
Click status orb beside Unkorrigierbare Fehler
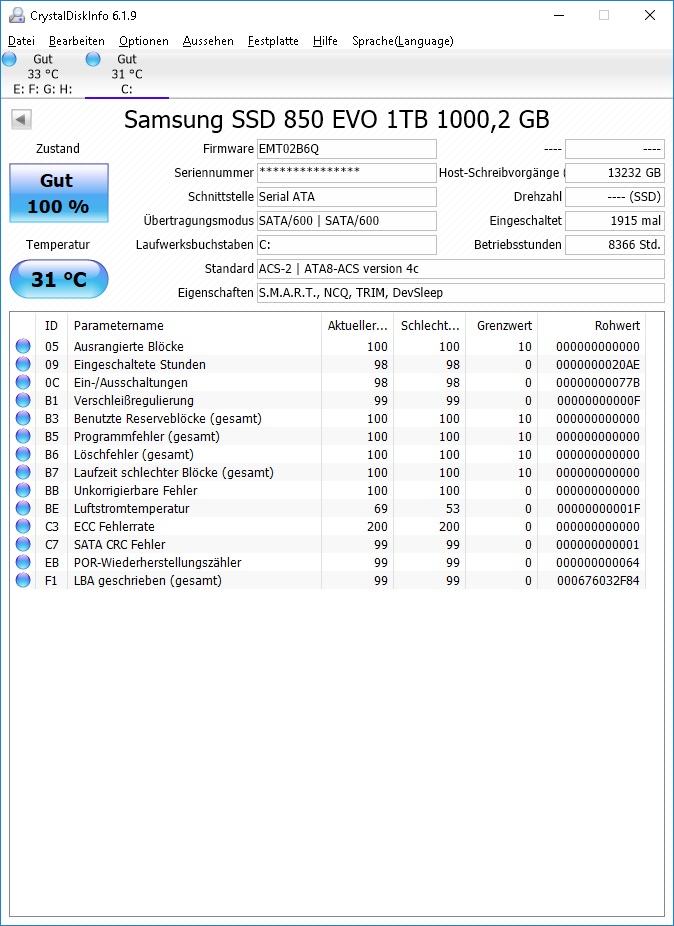tap(23, 491)
